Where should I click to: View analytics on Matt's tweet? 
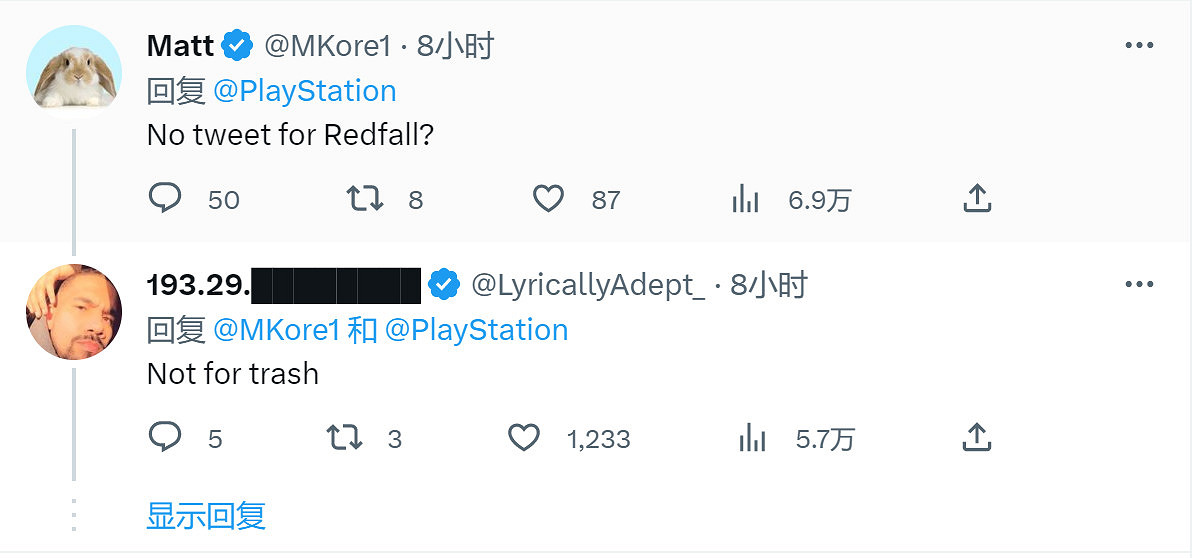click(745, 199)
